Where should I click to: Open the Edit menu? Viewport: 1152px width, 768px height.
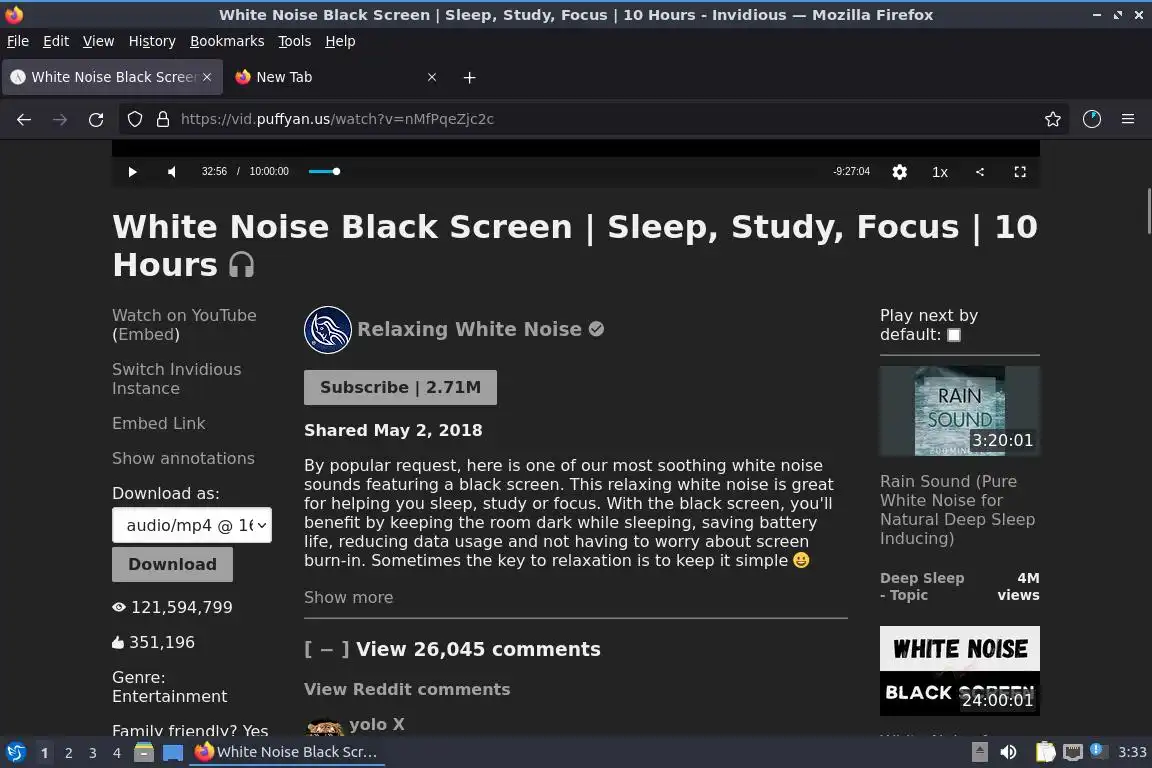pos(56,41)
